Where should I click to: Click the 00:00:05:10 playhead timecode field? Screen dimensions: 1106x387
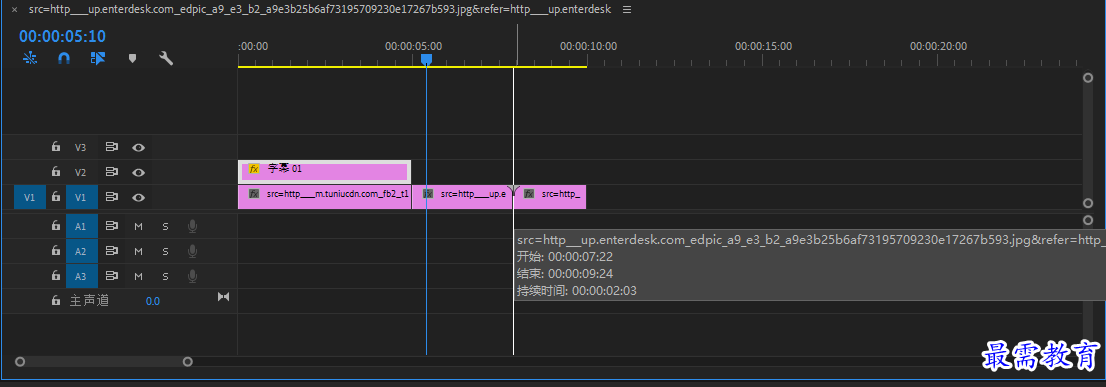[x=62, y=36]
